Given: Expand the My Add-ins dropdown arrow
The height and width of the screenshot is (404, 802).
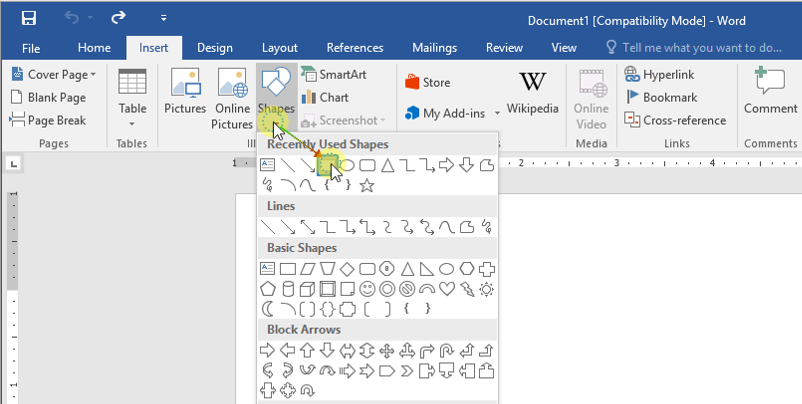Looking at the screenshot, I should coord(497,113).
